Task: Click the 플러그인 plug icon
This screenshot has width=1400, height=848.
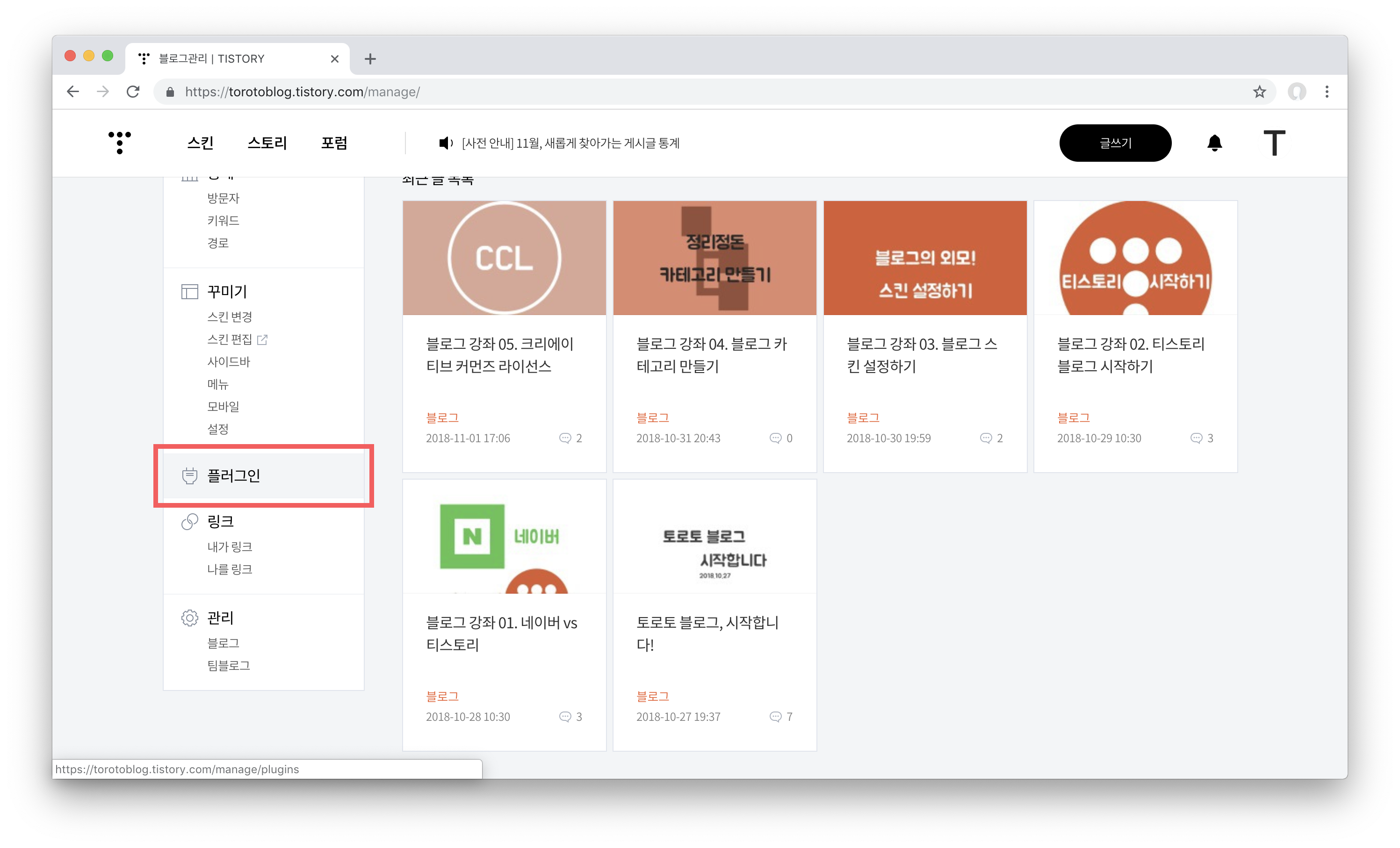Action: coord(189,475)
